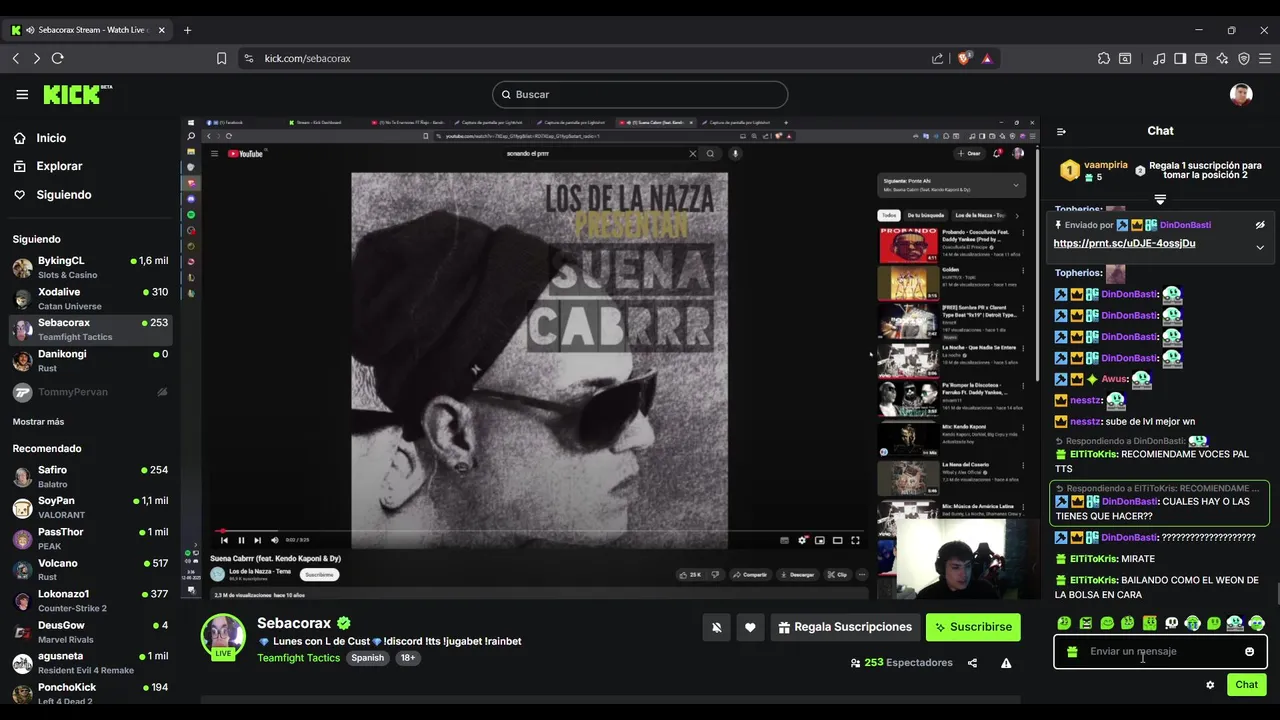Go to Inicio in sidebar
This screenshot has height=720, width=1280.
tap(51, 138)
